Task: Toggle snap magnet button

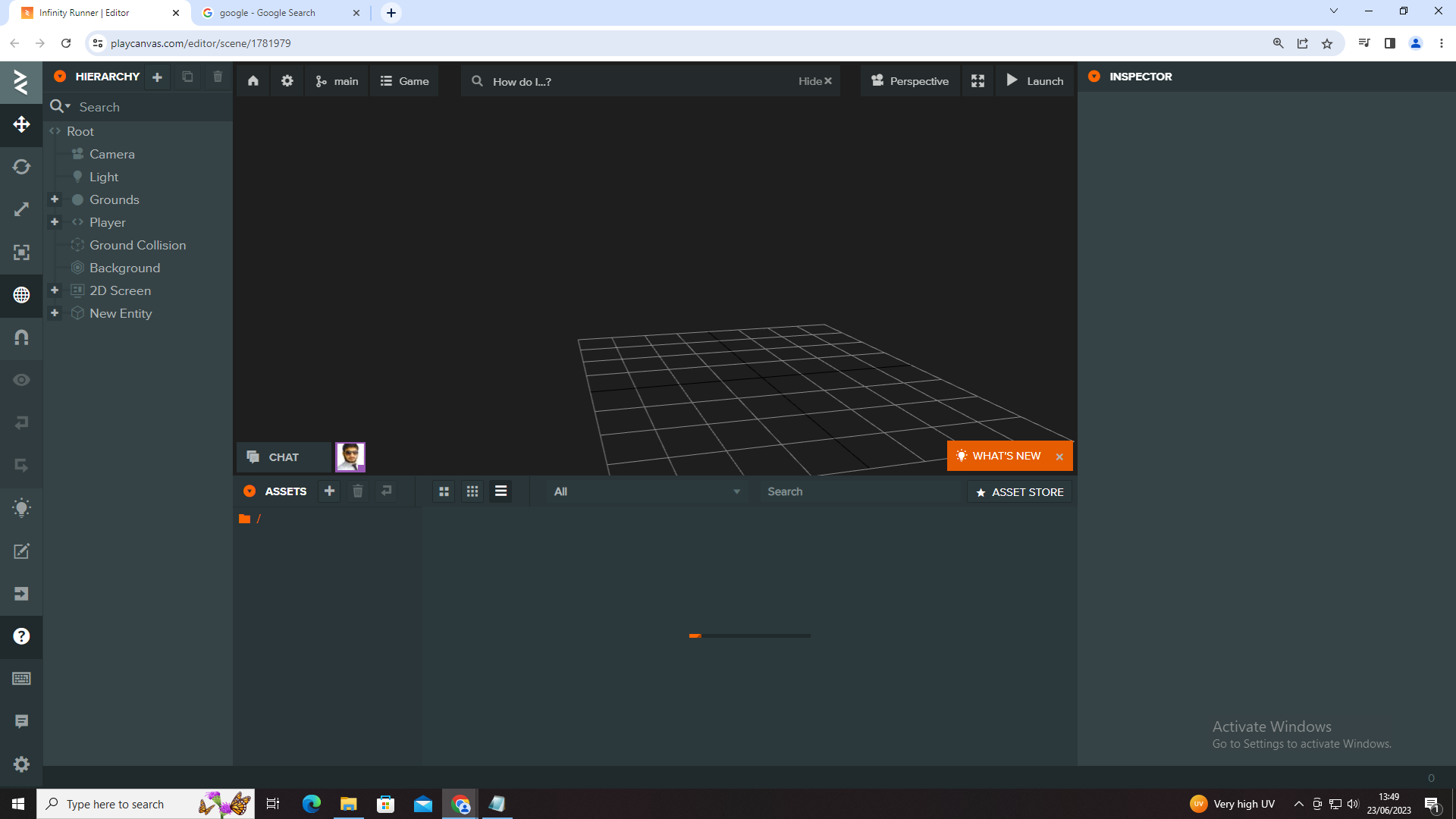Action: [x=21, y=337]
